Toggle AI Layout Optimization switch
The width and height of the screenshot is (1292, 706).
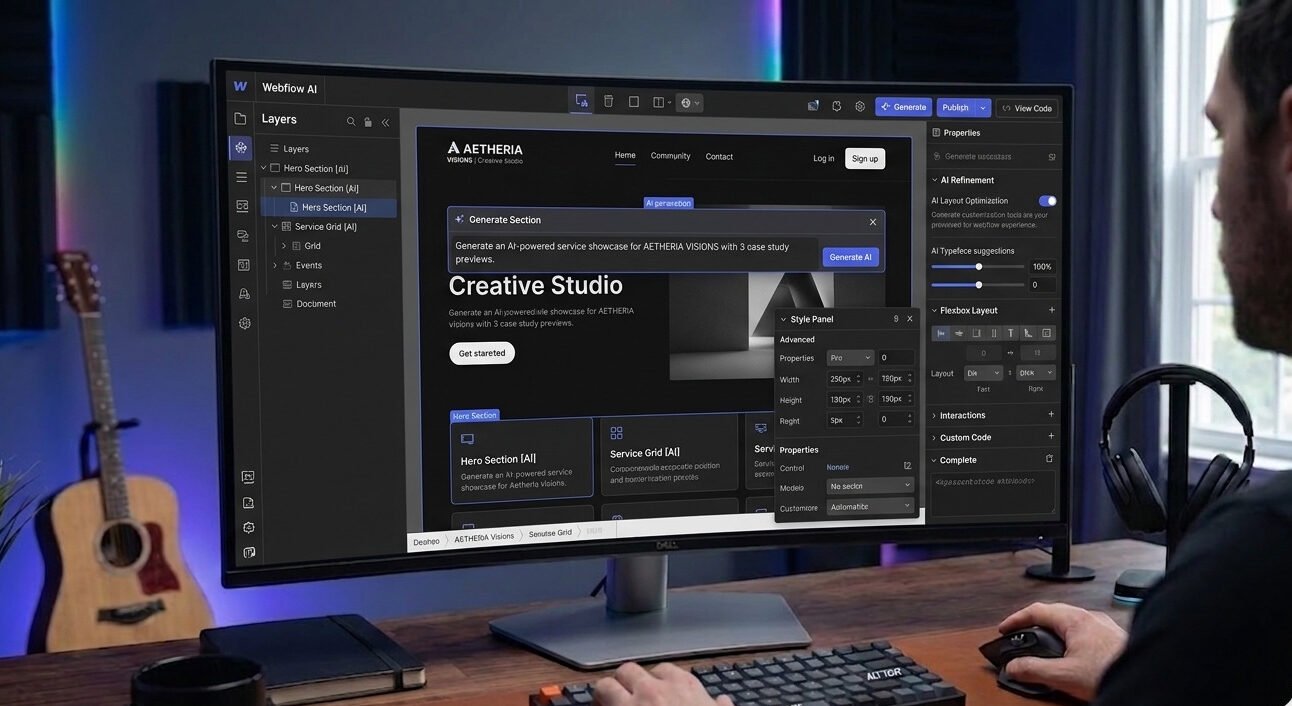(x=1047, y=201)
